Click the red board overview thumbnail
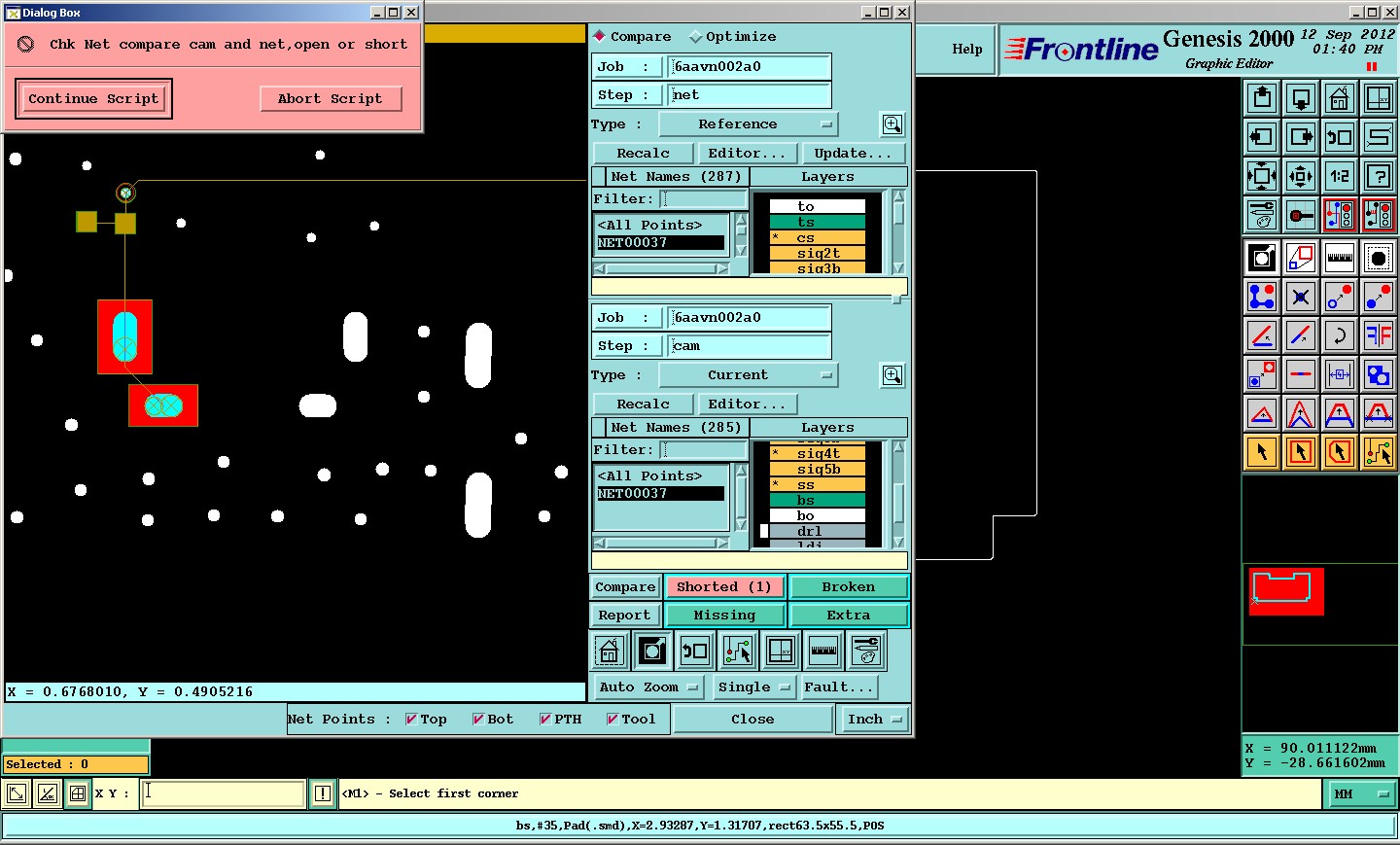The image size is (1400, 845). pyautogui.click(x=1285, y=591)
